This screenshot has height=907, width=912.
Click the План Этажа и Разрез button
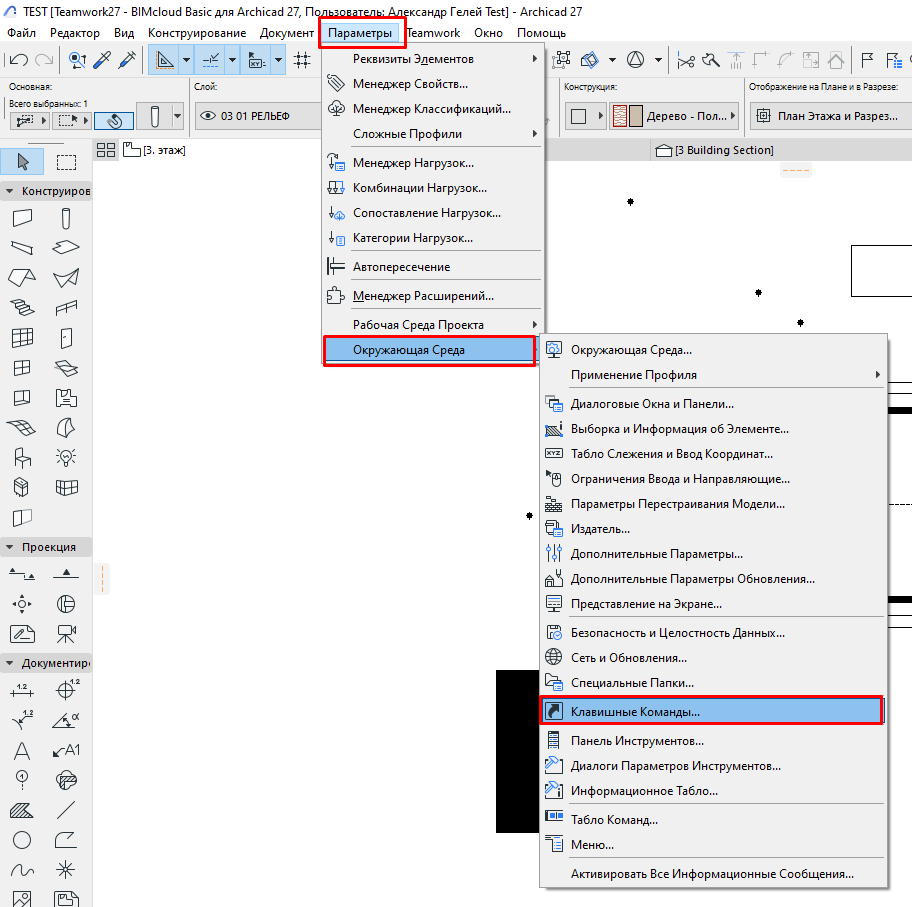pyautogui.click(x=828, y=116)
